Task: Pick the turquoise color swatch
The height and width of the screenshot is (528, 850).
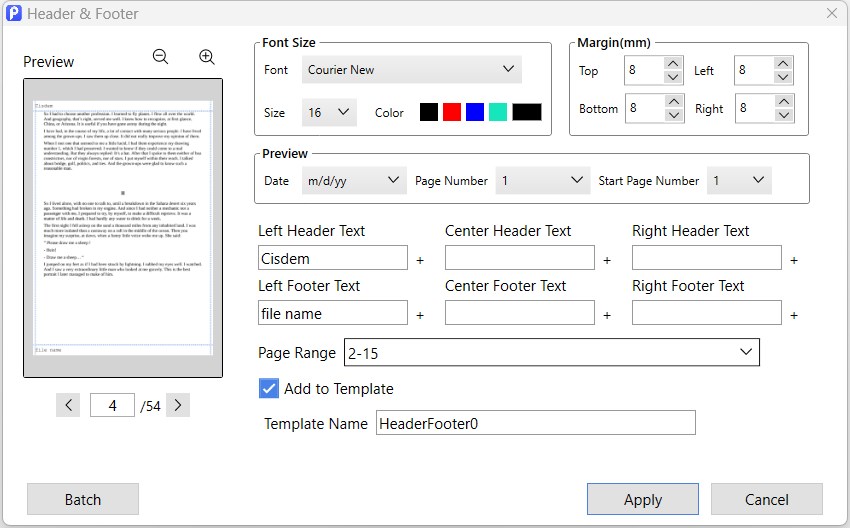Action: coord(498,112)
